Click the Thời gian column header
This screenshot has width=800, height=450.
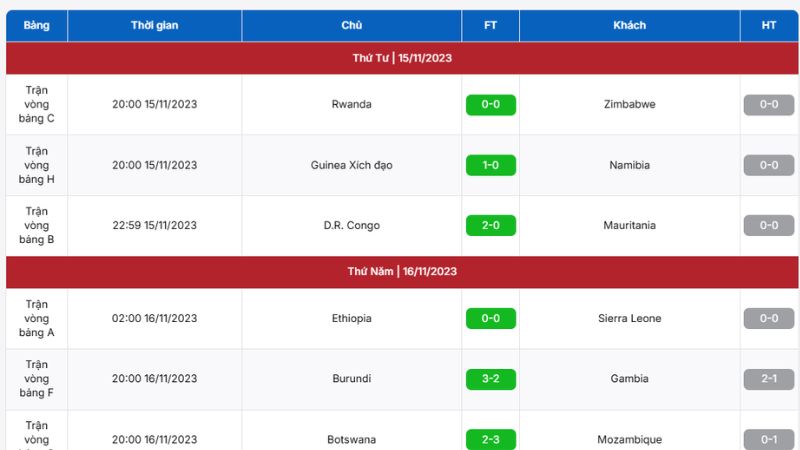click(x=154, y=25)
